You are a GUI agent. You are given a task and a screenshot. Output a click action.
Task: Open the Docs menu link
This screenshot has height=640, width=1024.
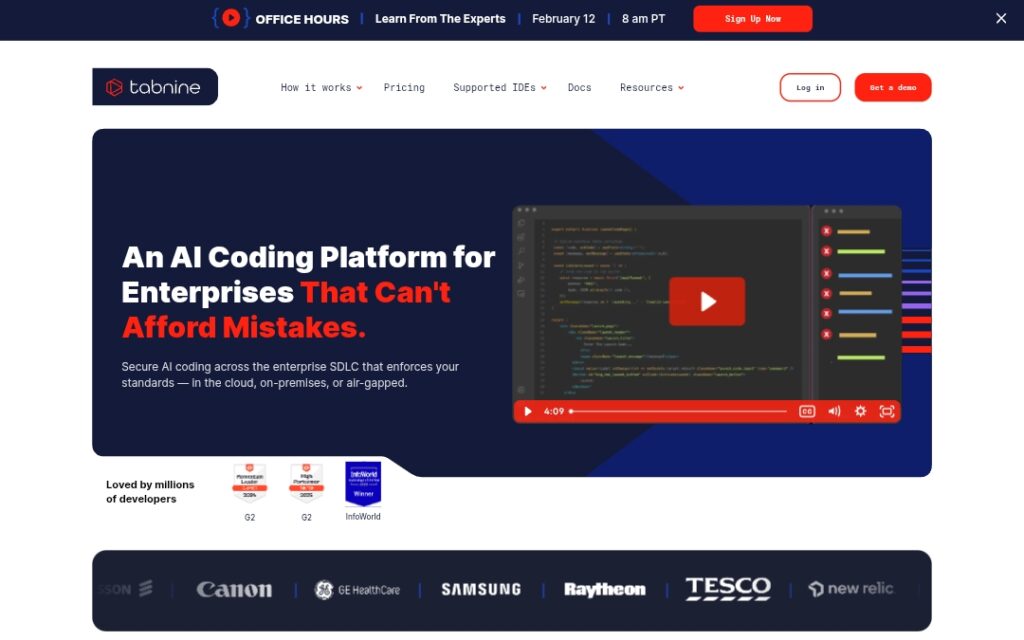click(579, 88)
